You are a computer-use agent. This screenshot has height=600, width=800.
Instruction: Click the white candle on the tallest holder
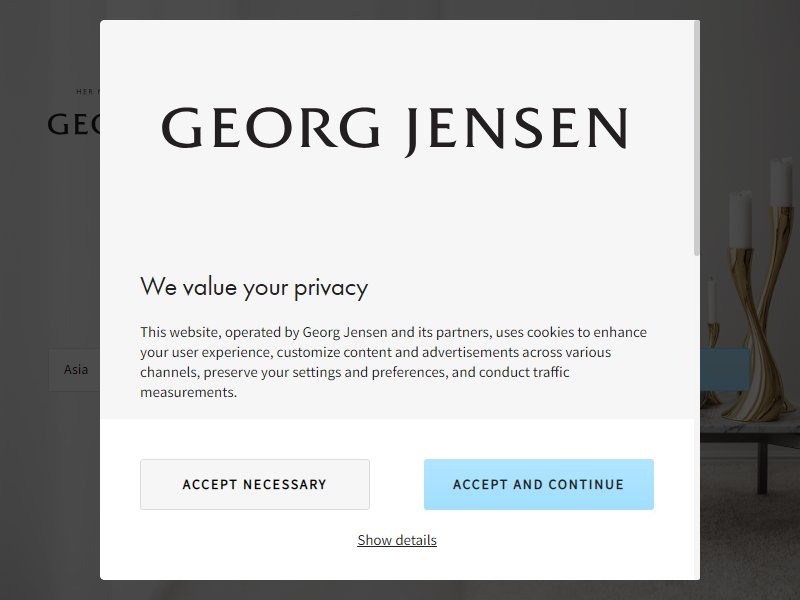[781, 182]
